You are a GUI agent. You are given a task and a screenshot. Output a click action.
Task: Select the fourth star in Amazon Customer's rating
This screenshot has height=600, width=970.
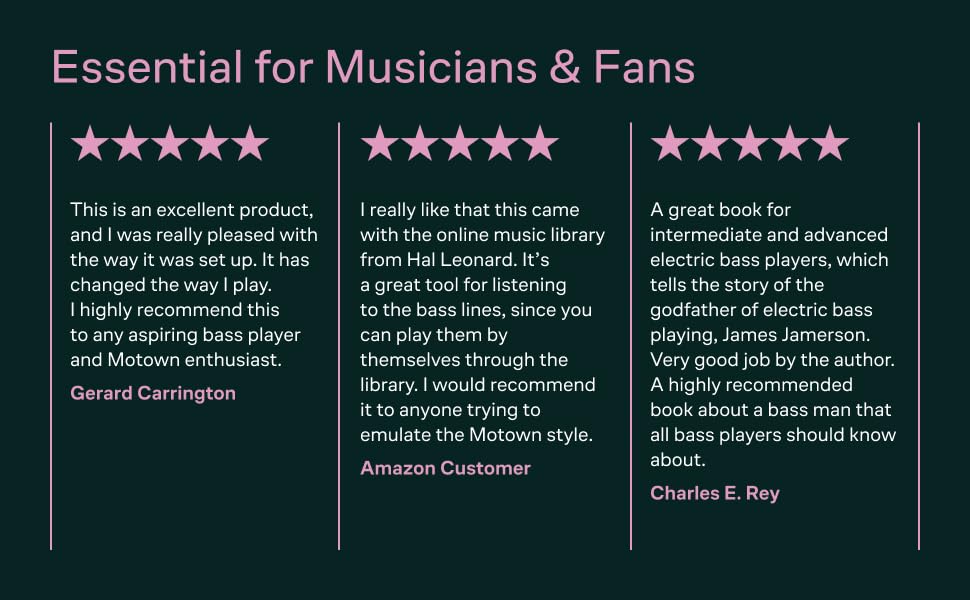tap(500, 144)
